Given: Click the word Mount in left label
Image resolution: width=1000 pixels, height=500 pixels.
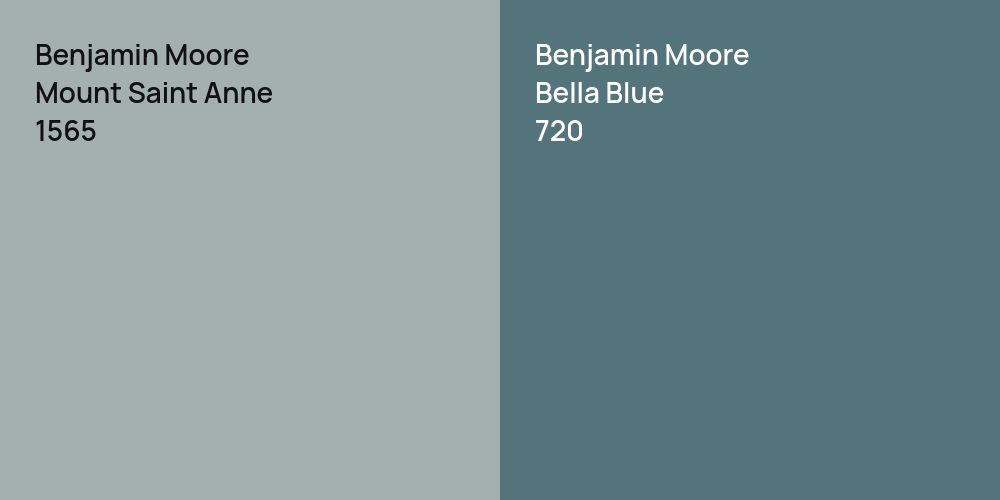Looking at the screenshot, I should pos(77,93).
